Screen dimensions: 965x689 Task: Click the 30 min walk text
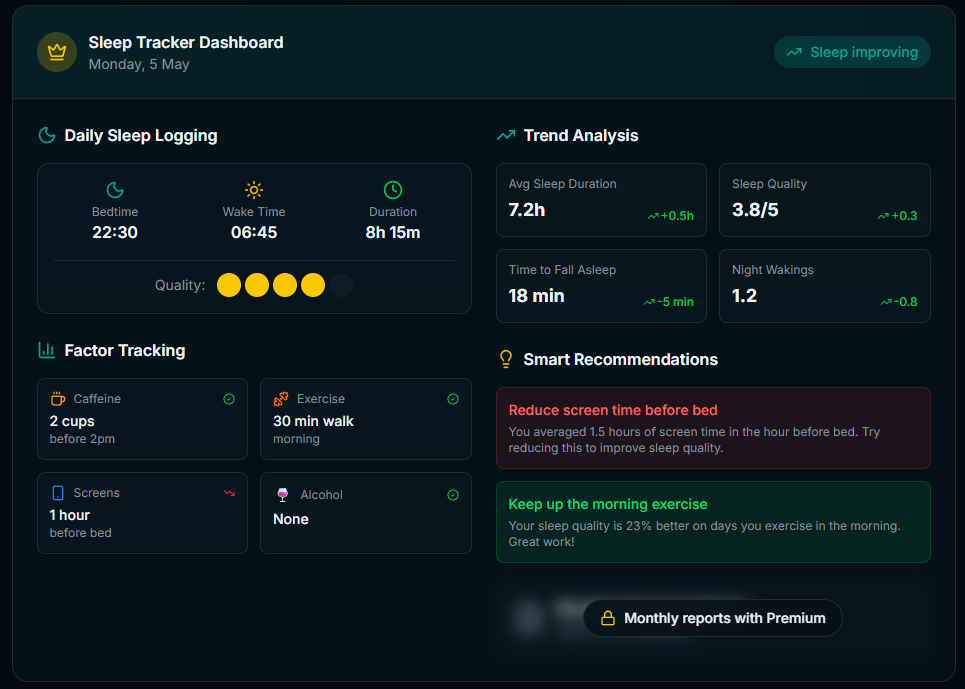click(313, 421)
